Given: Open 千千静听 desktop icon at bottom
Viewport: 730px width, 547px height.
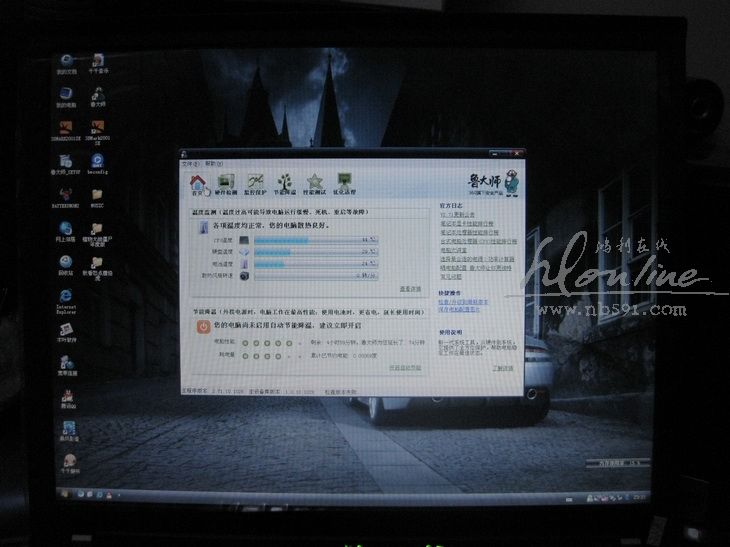Looking at the screenshot, I should (69, 463).
